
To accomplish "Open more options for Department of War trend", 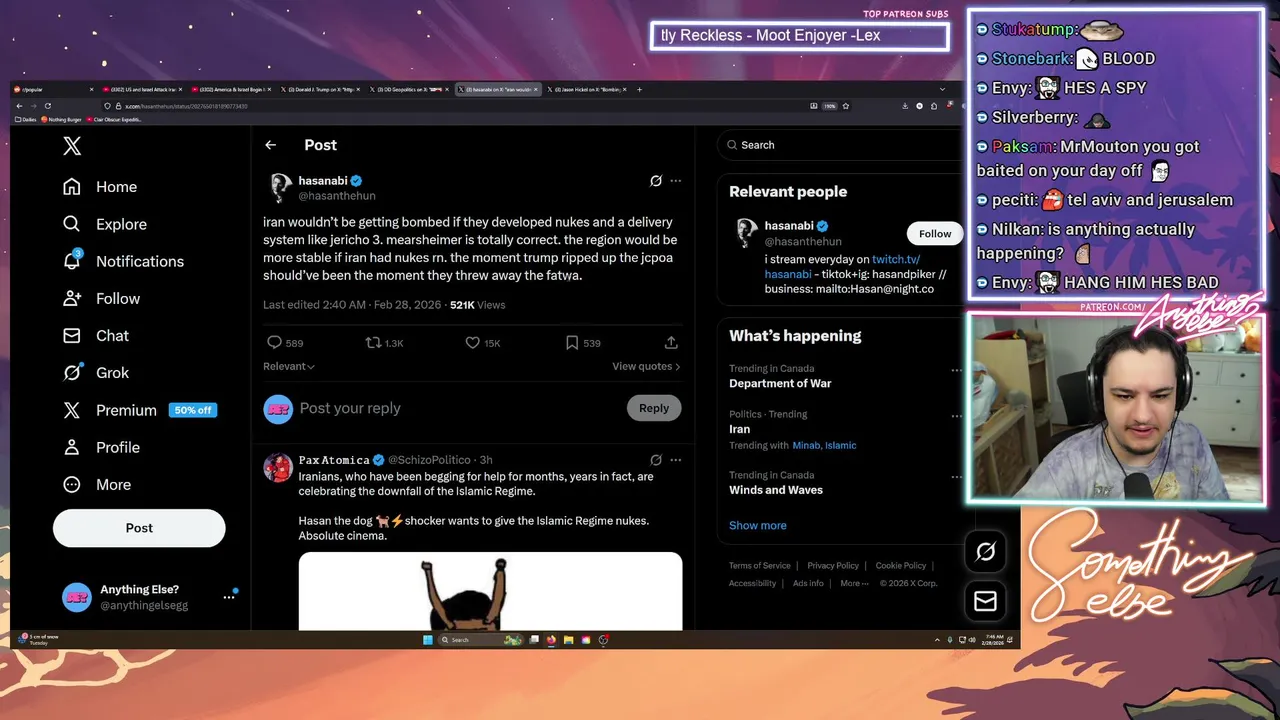I will coord(956,370).
